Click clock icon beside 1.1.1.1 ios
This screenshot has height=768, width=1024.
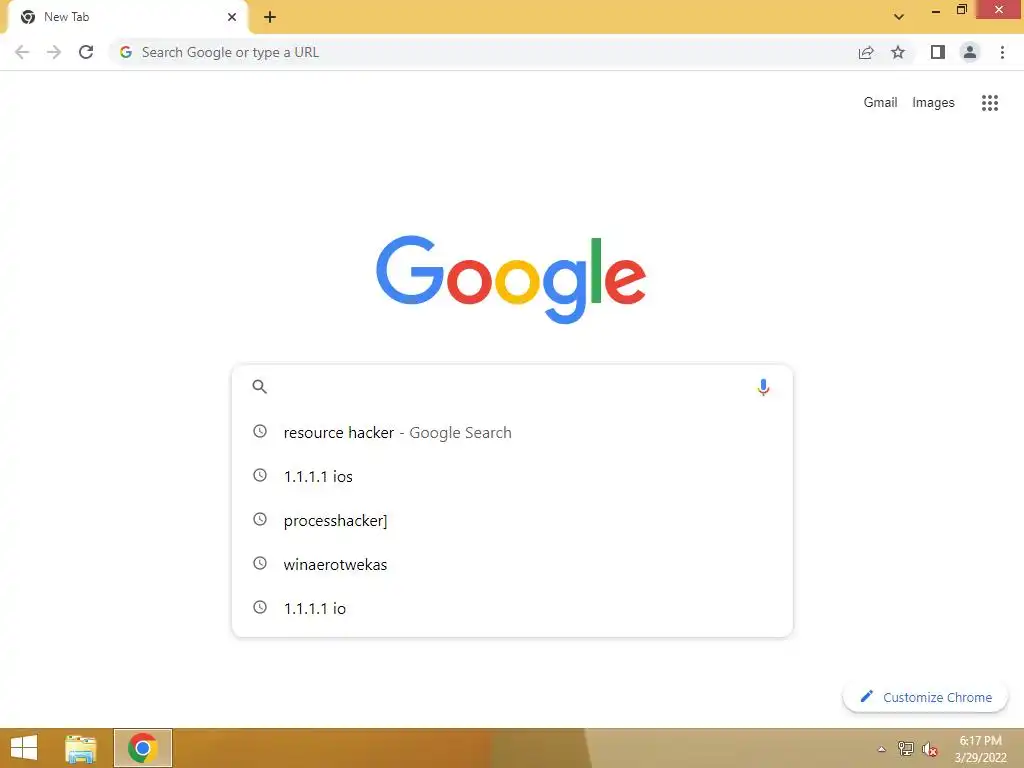(x=260, y=475)
